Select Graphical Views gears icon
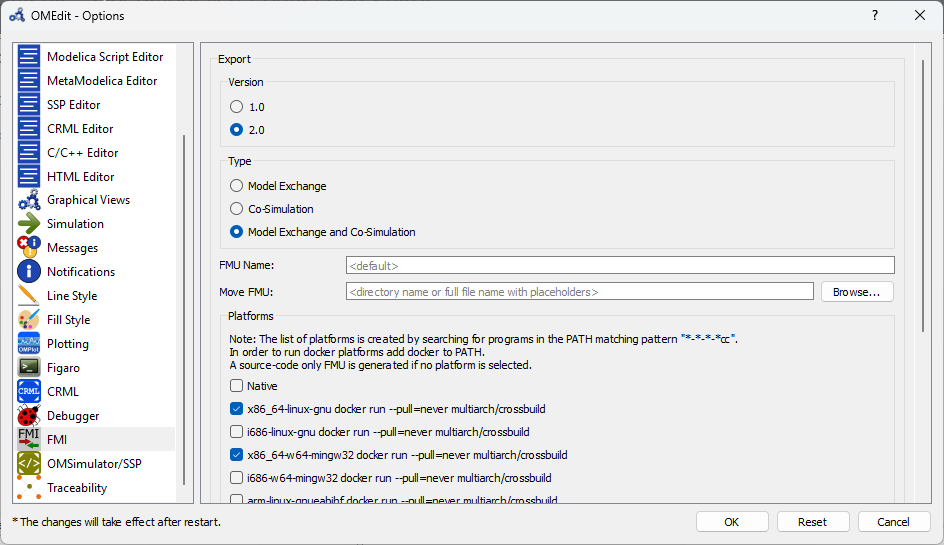The width and height of the screenshot is (944, 545). click(x=28, y=200)
